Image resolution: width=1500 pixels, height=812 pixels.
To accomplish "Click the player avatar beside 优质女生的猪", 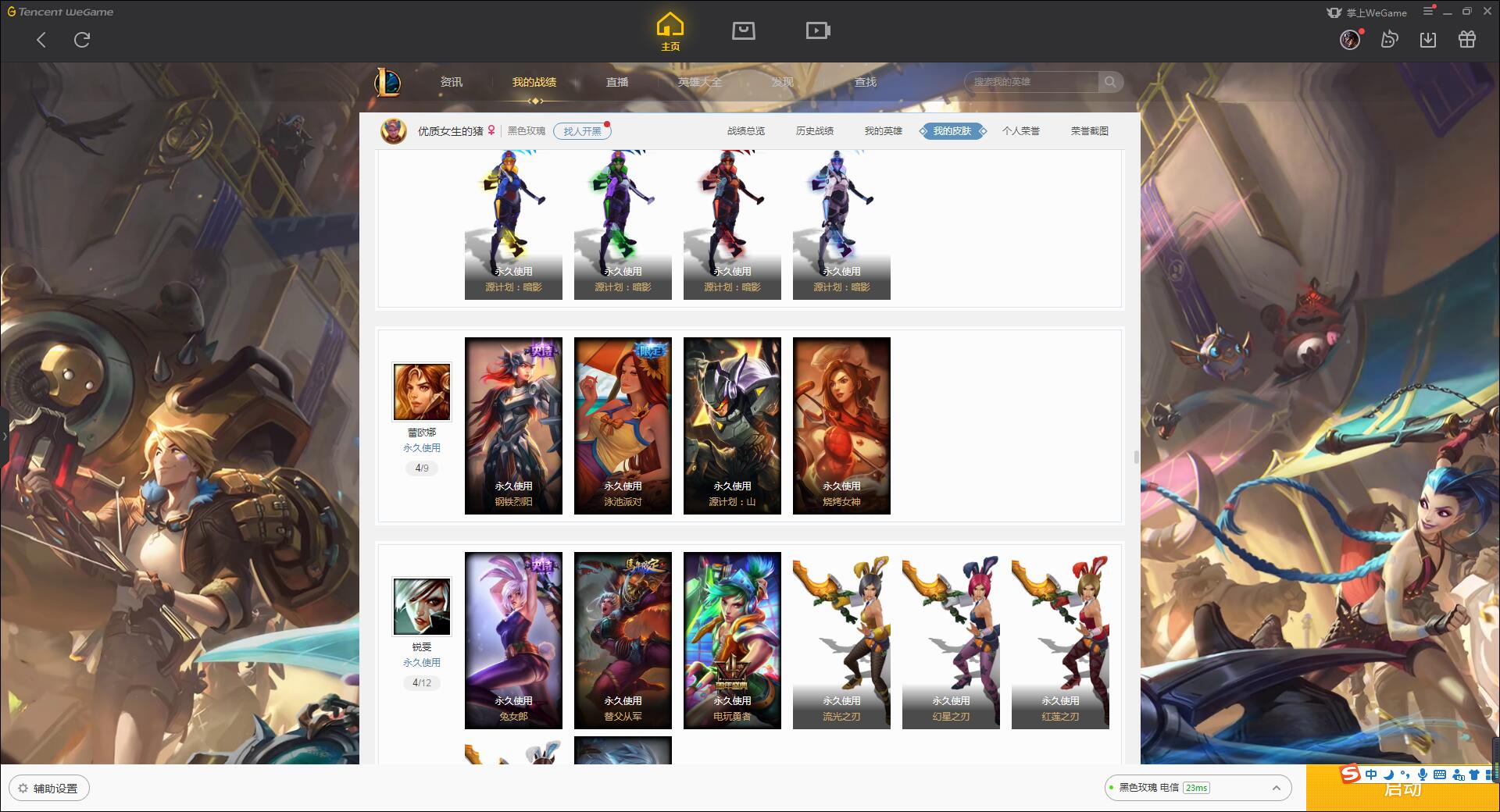I will pos(394,130).
